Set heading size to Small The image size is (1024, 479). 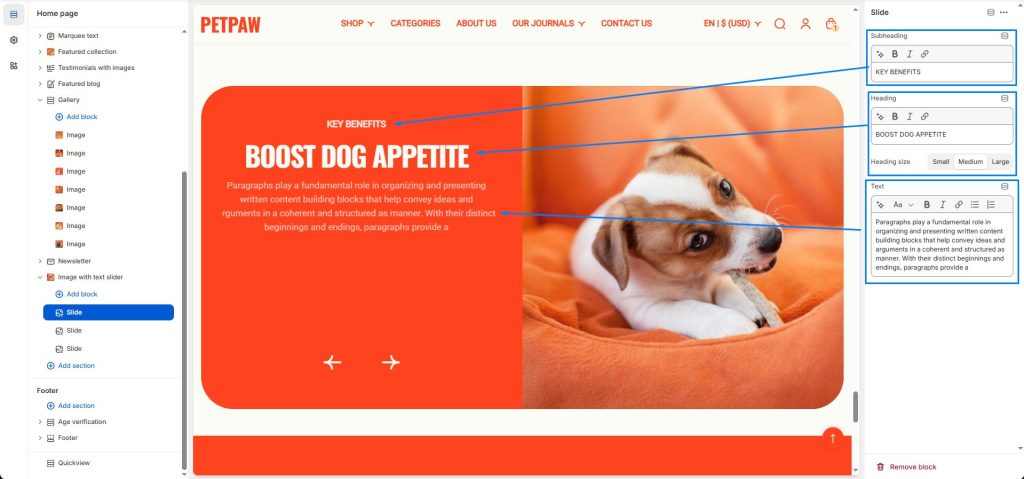pyautogui.click(x=940, y=161)
